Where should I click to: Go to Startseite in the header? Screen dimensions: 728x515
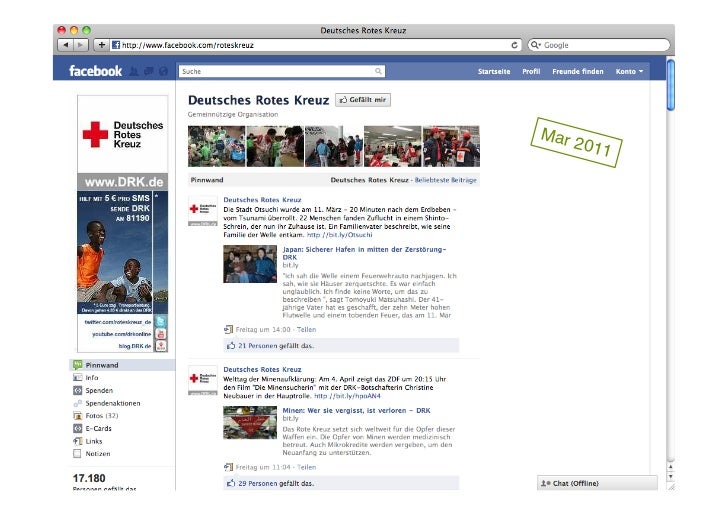494,72
